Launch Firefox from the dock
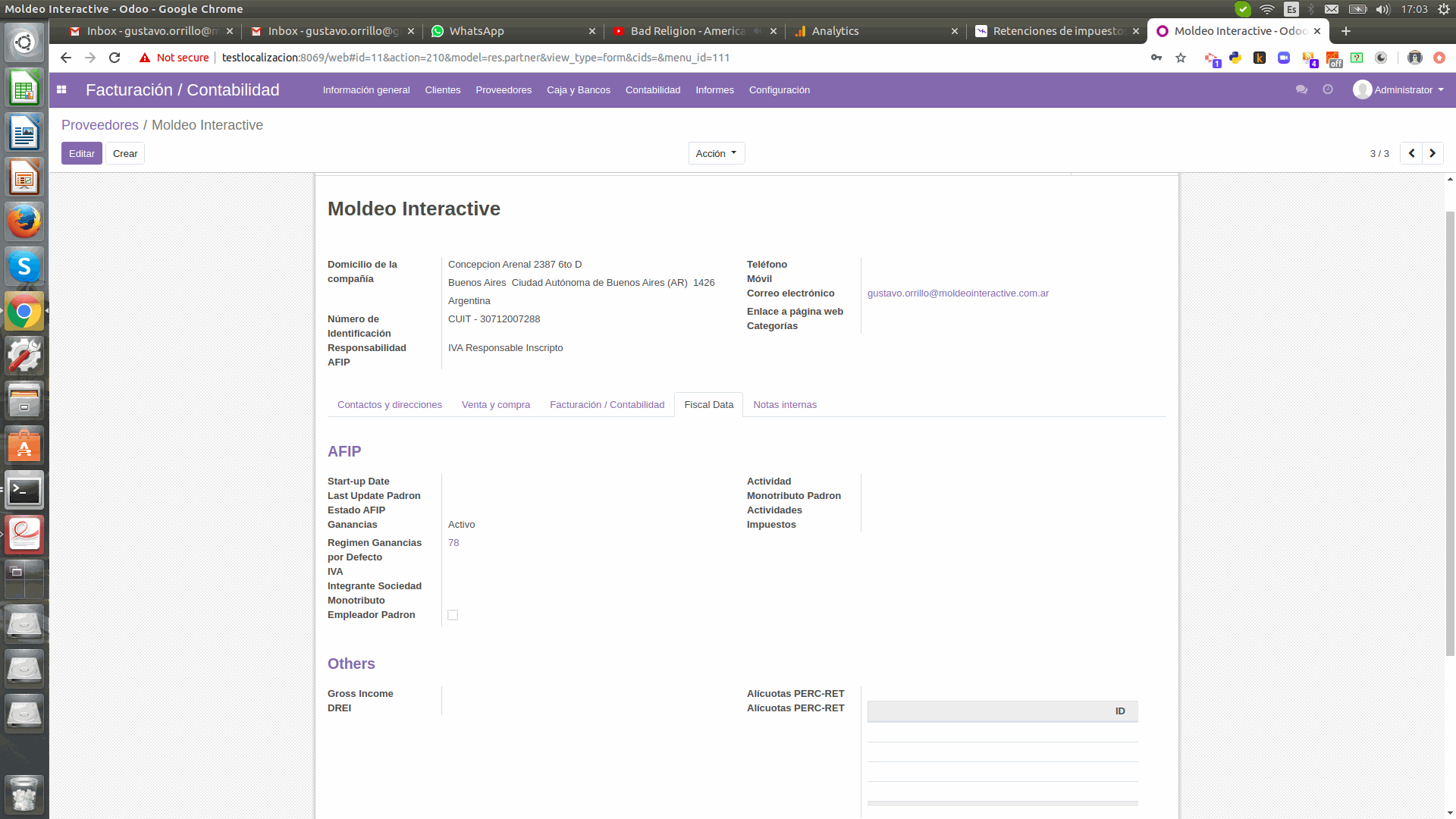This screenshot has height=819, width=1456. pyautogui.click(x=24, y=222)
